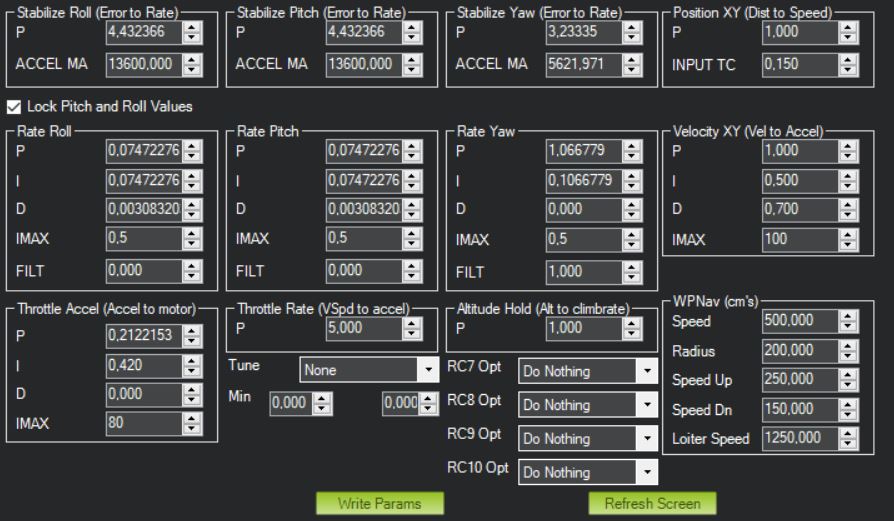Expand the RC10 Opt dropdown
The height and width of the screenshot is (521, 894).
(587, 471)
